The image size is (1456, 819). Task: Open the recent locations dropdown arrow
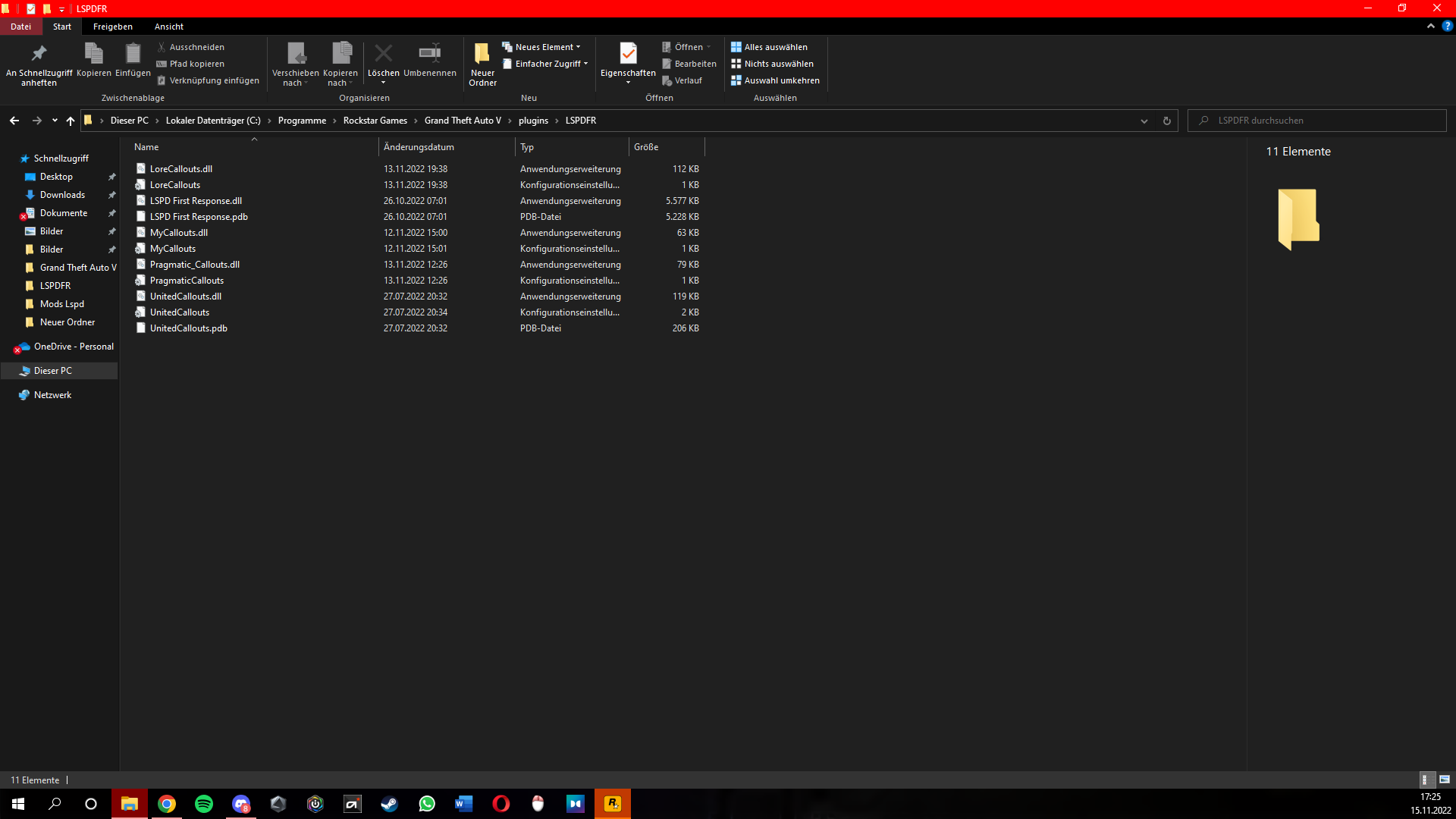[55, 121]
